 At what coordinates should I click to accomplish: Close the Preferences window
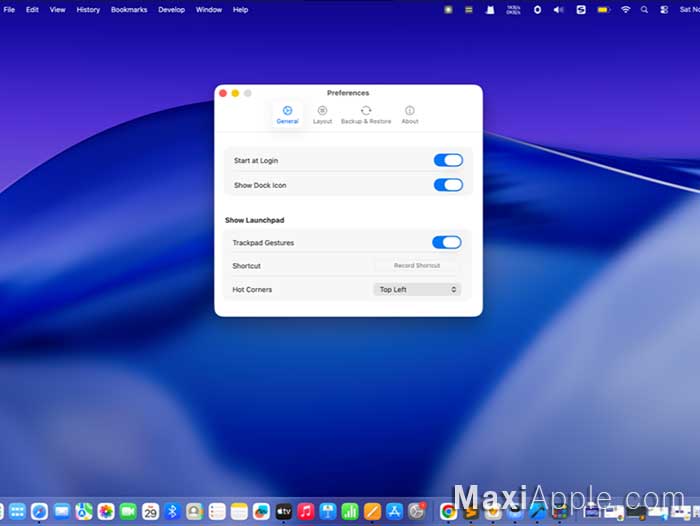click(x=223, y=93)
